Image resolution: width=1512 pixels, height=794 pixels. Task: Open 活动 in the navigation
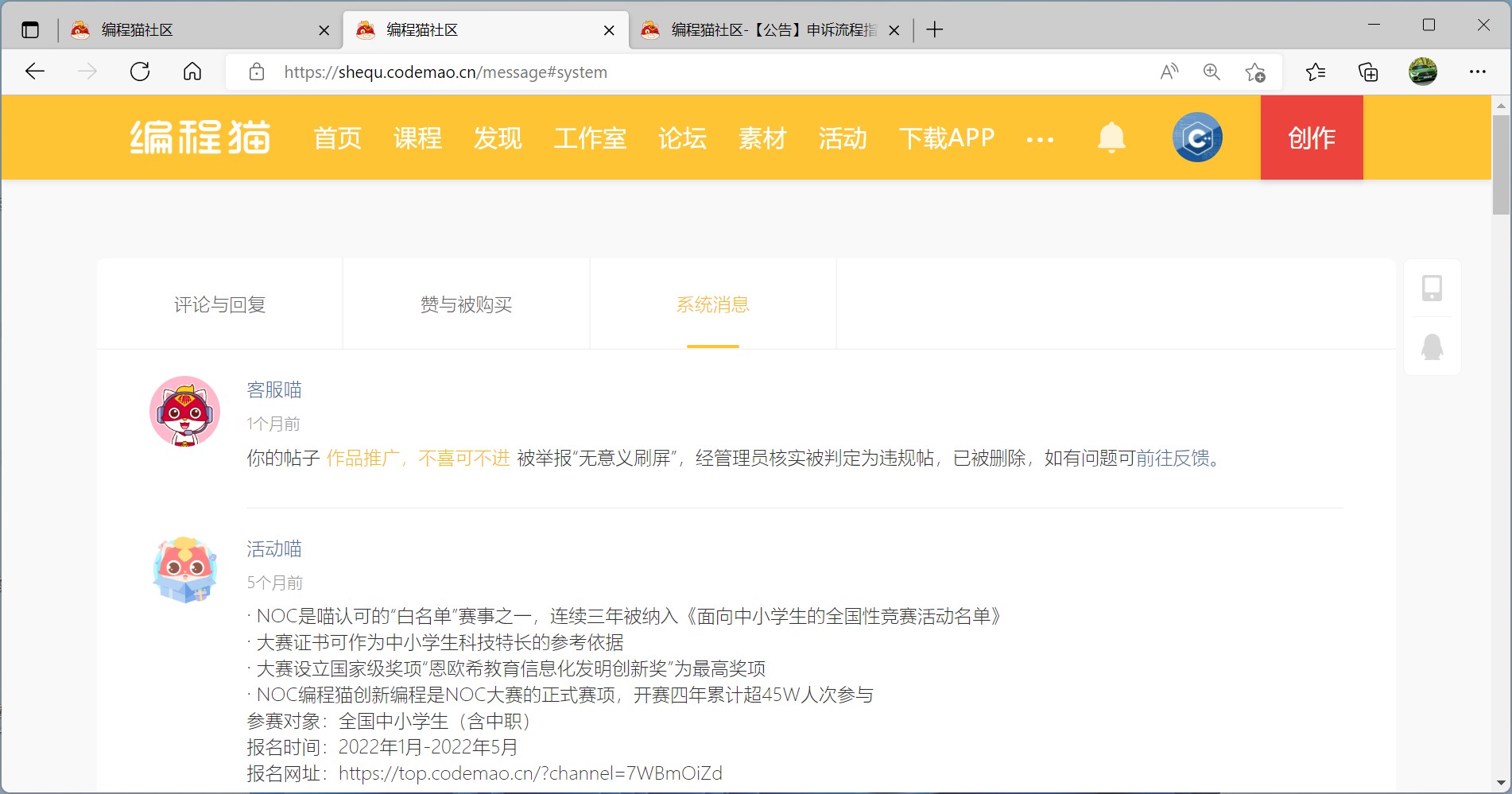coord(843,138)
